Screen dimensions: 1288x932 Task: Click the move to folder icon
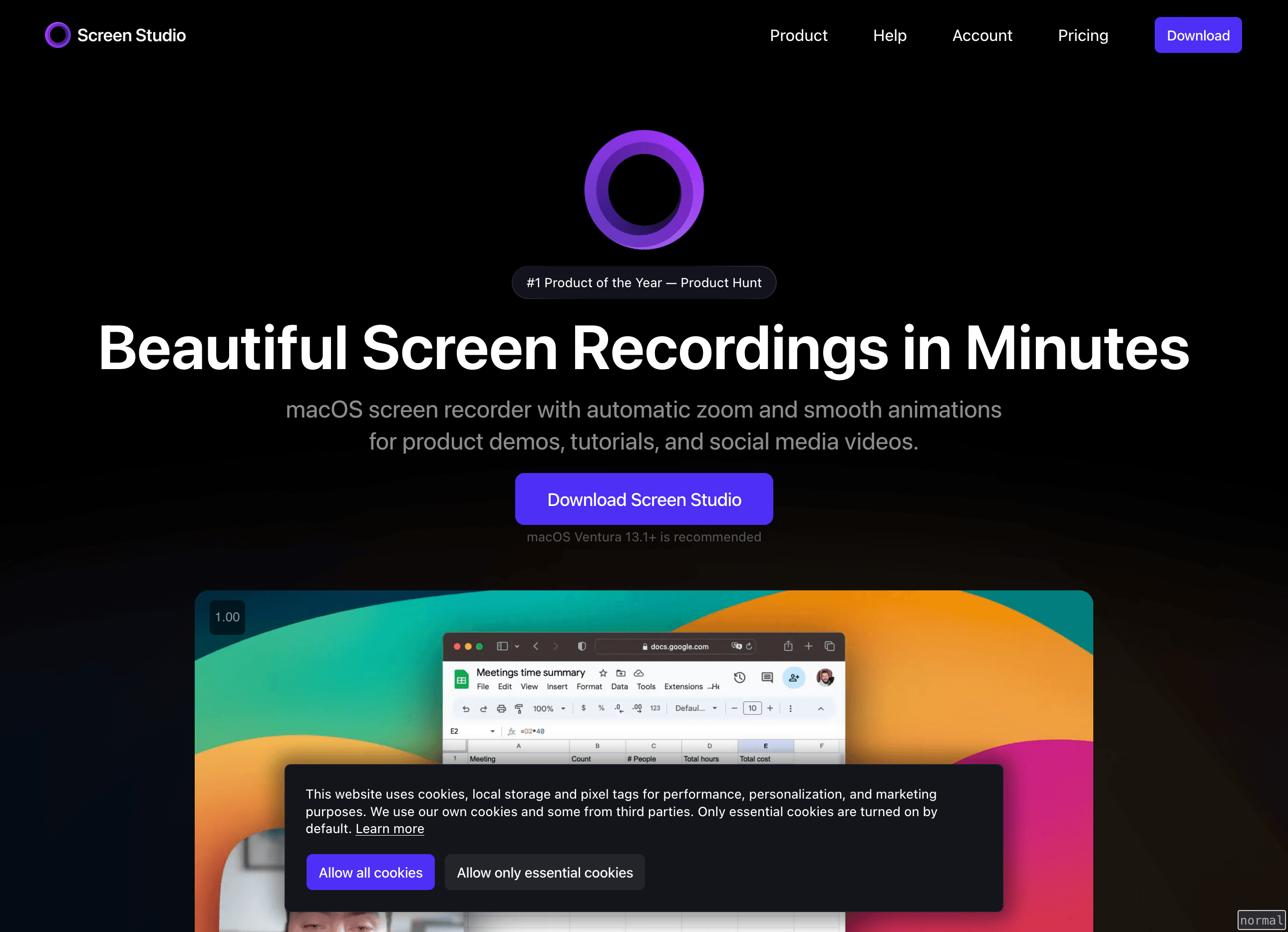[x=621, y=673]
